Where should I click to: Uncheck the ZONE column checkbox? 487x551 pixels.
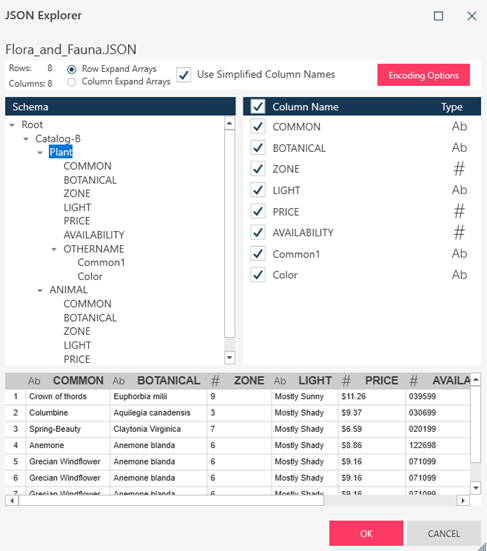click(258, 169)
